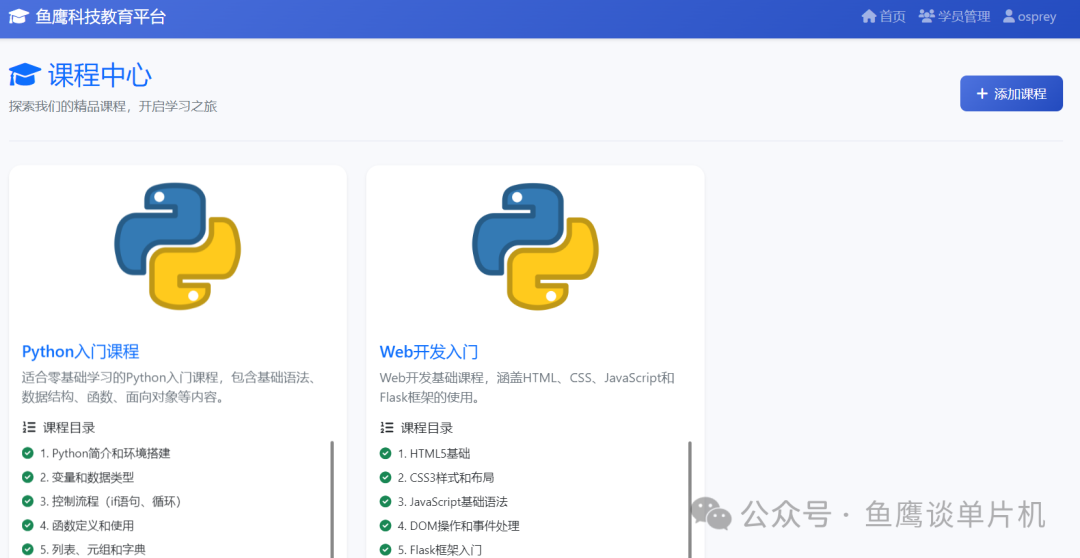Click the subtitle 探索我们的精品课程，开启学习之旅

tap(113, 107)
